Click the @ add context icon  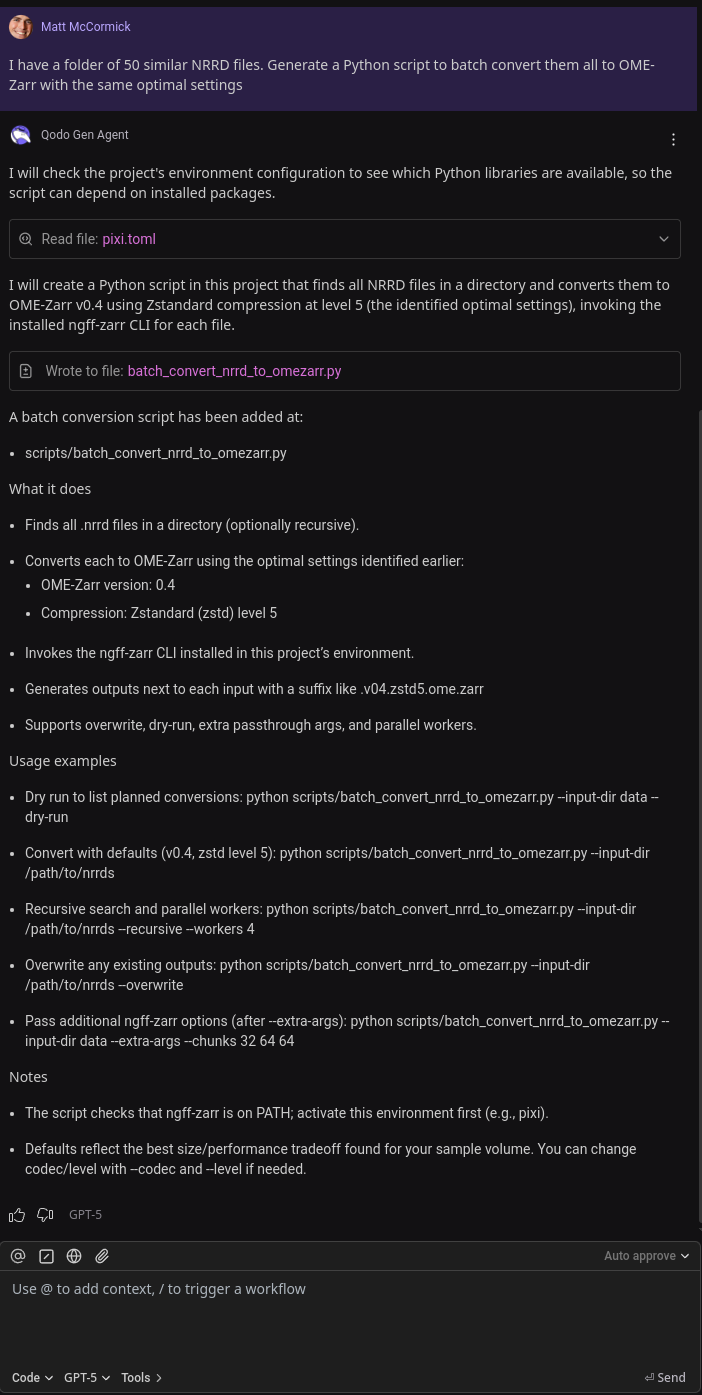tap(18, 1256)
